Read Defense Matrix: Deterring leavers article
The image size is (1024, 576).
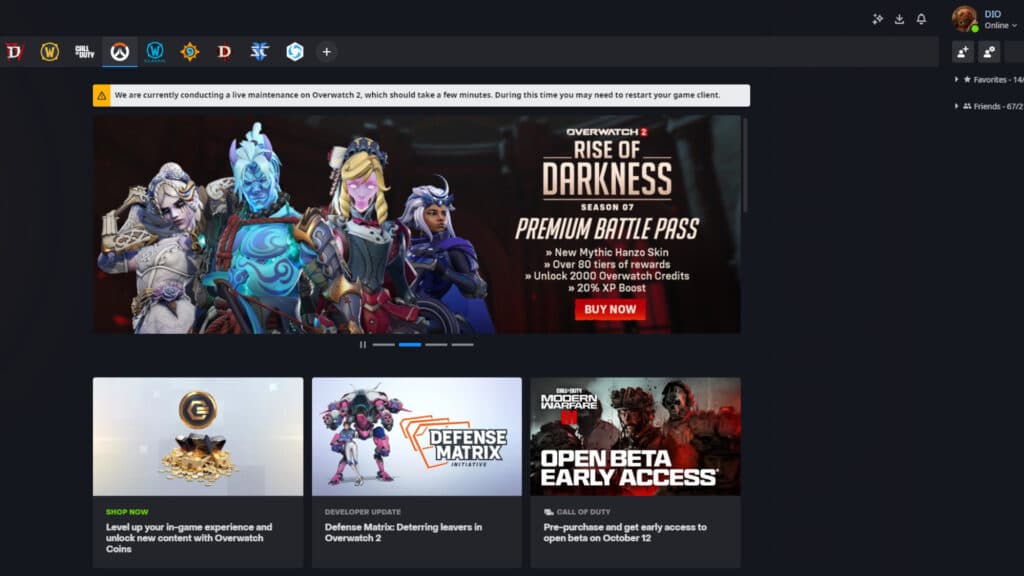tap(403, 532)
